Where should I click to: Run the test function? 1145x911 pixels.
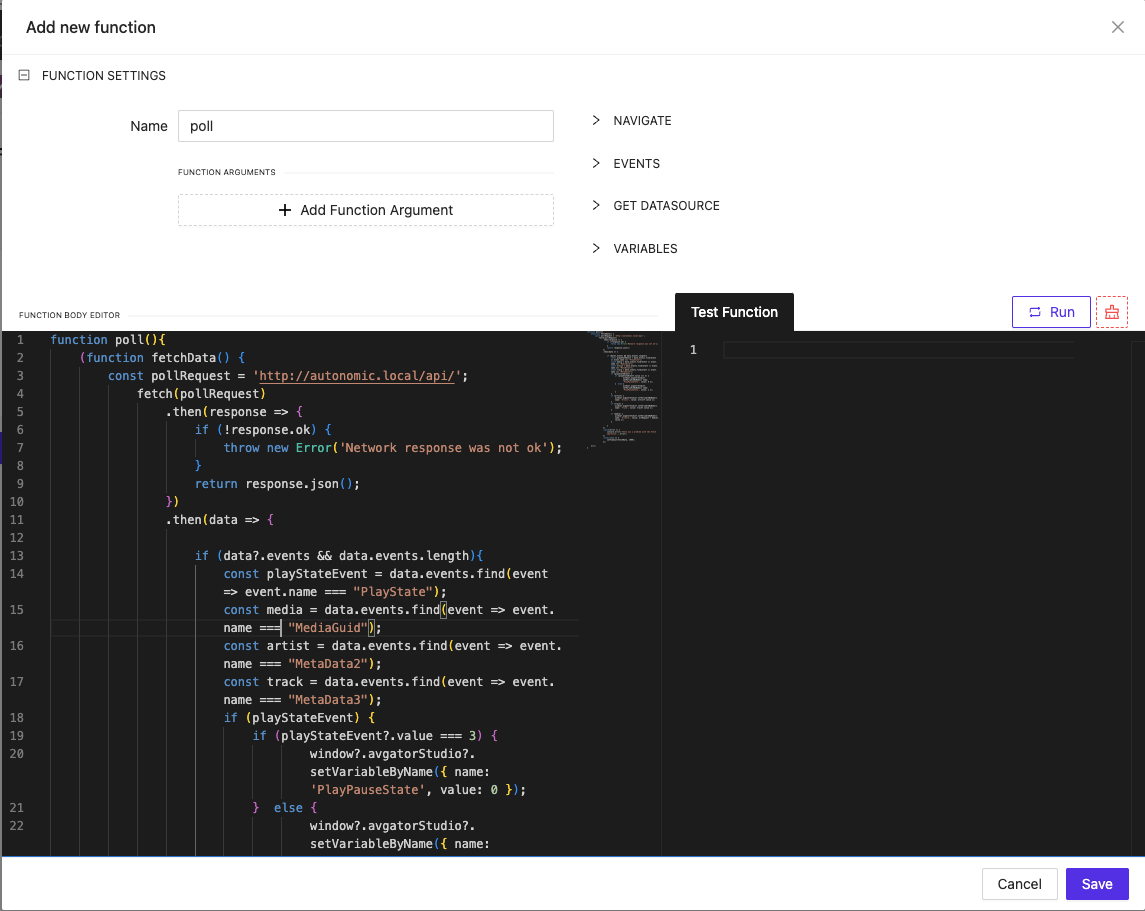tap(1050, 312)
